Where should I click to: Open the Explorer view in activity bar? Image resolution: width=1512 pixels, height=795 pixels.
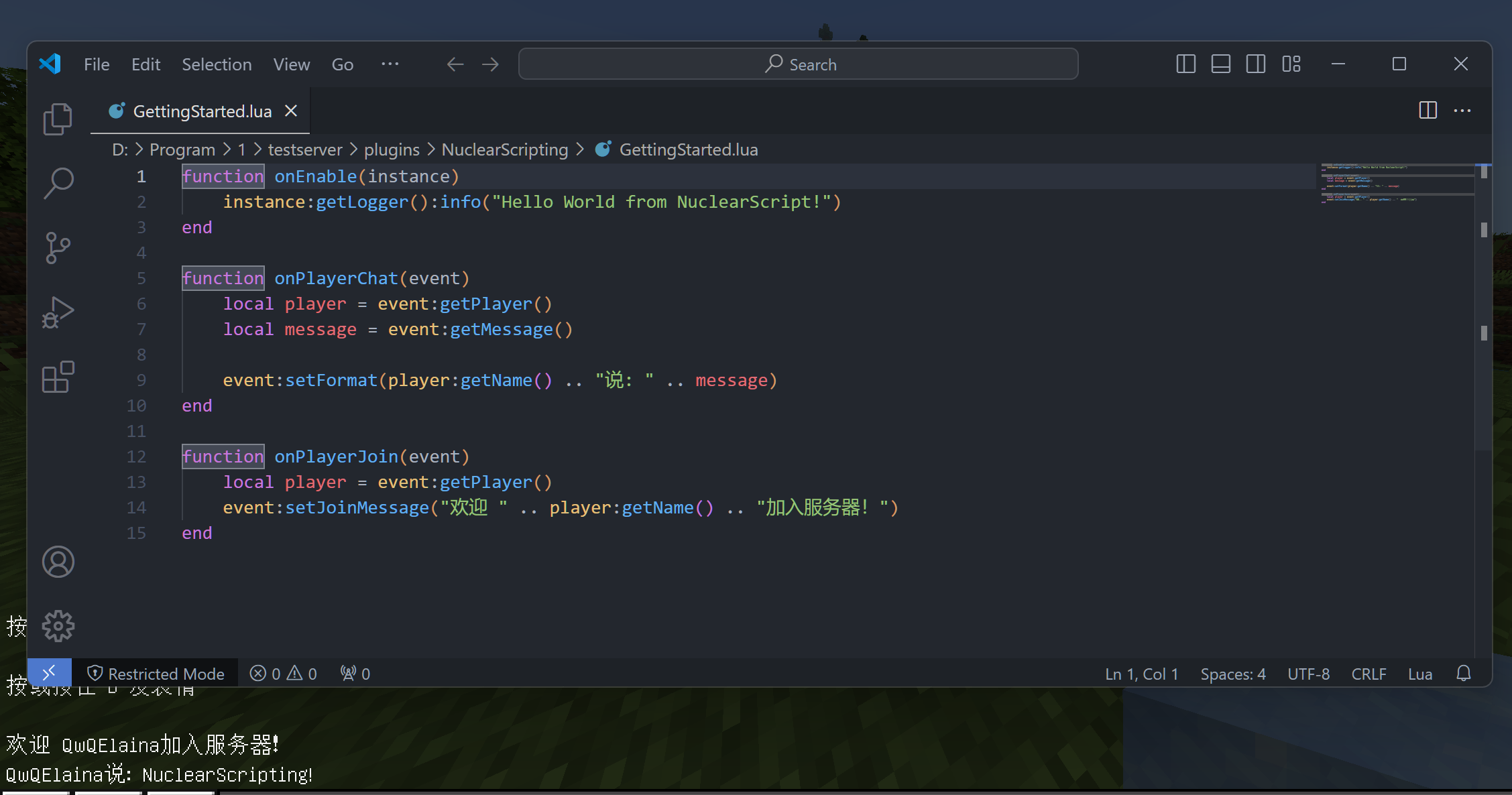[58, 119]
